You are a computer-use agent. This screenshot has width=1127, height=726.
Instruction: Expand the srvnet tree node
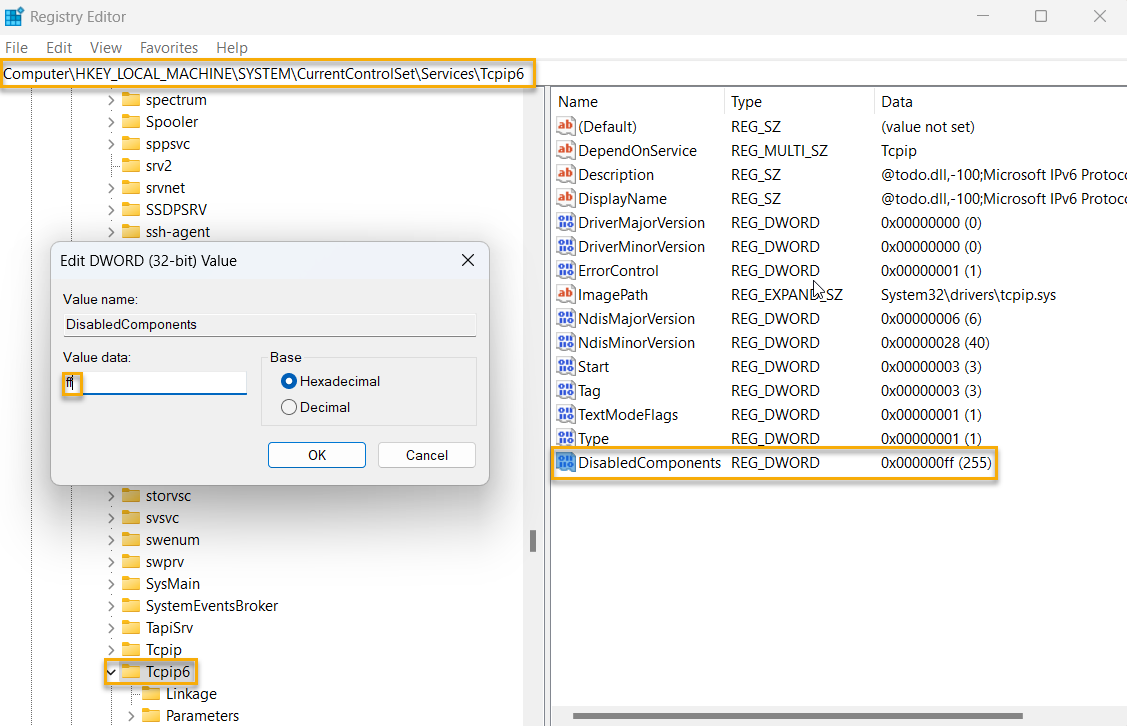pyautogui.click(x=110, y=187)
